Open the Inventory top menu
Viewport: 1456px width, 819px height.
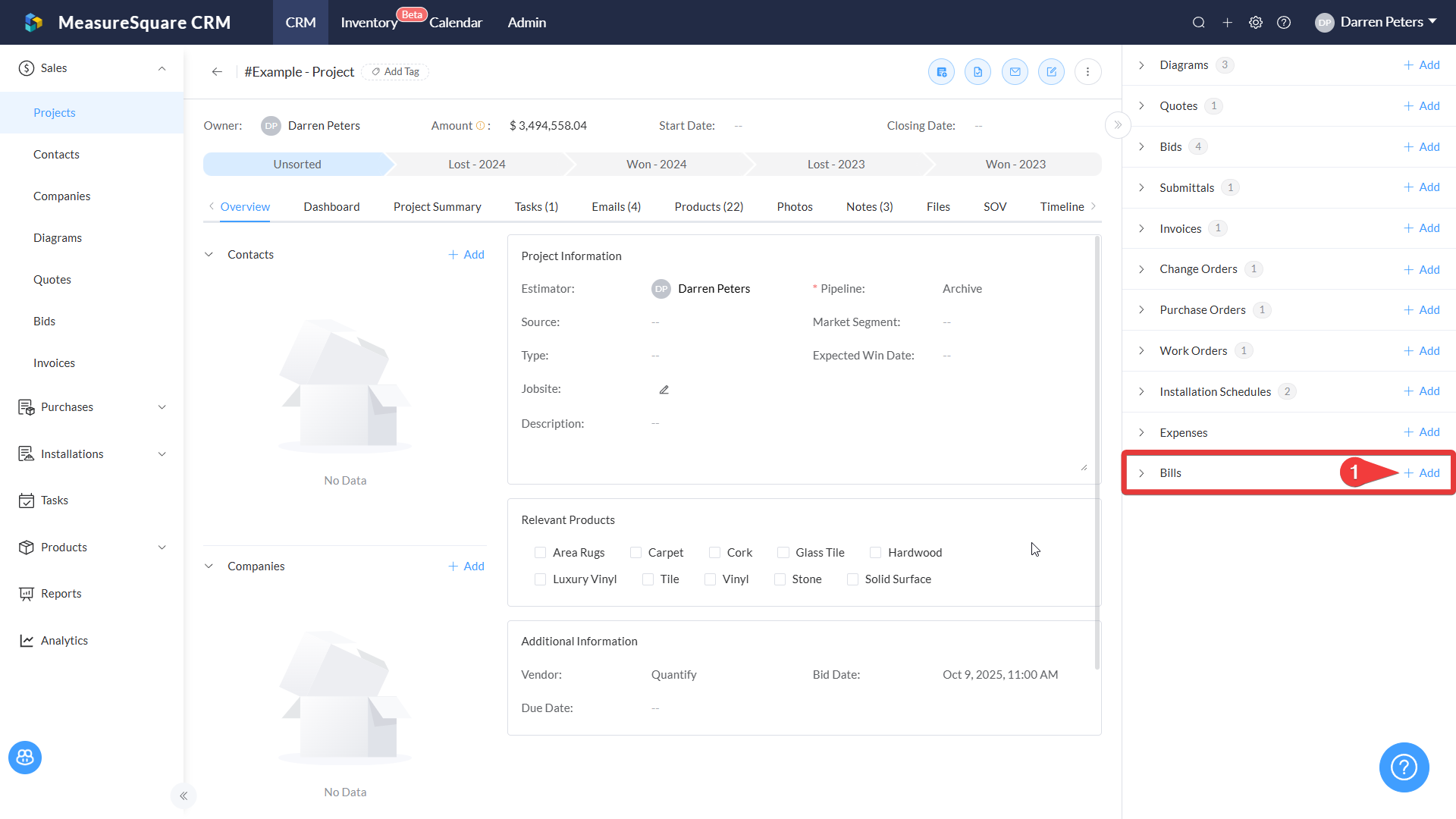pos(369,23)
